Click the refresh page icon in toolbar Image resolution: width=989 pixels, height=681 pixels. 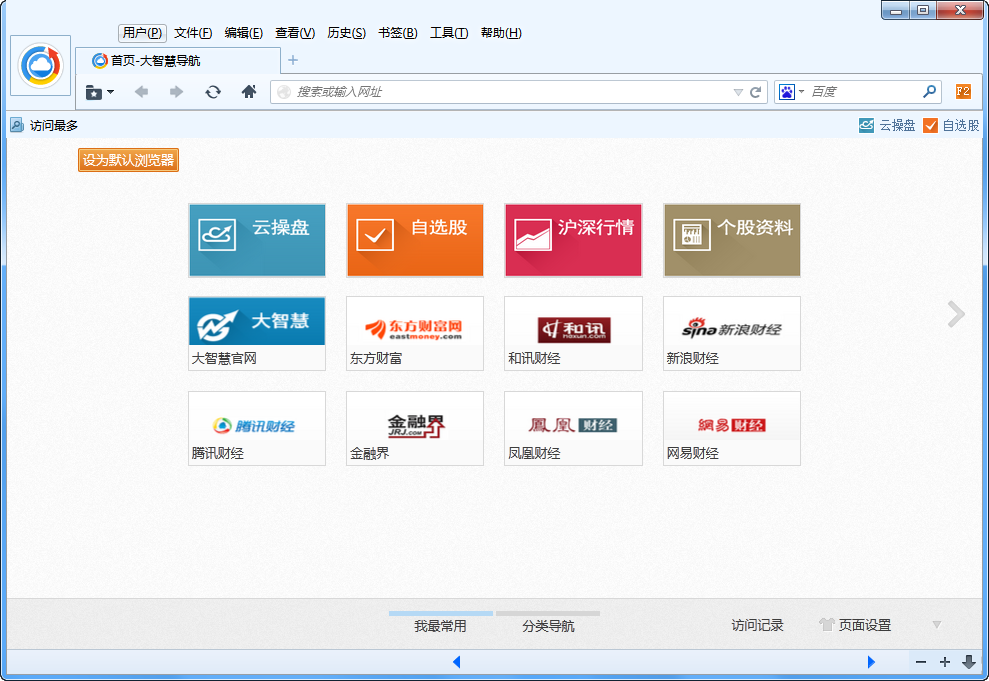[x=213, y=92]
